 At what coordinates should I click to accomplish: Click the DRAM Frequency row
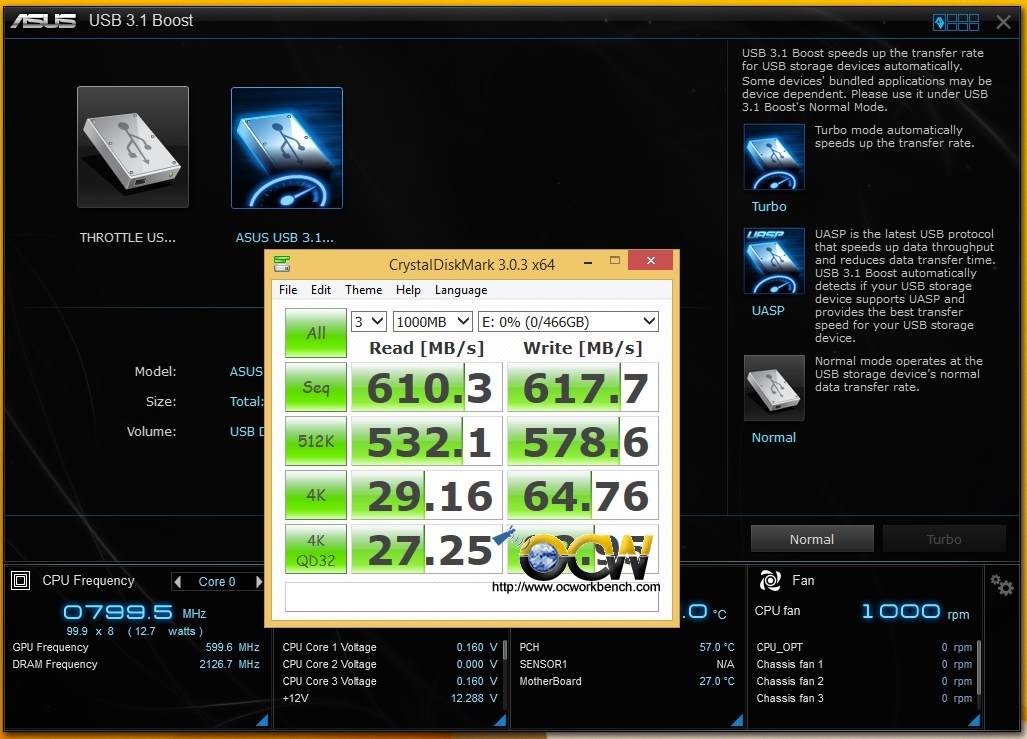coord(136,664)
